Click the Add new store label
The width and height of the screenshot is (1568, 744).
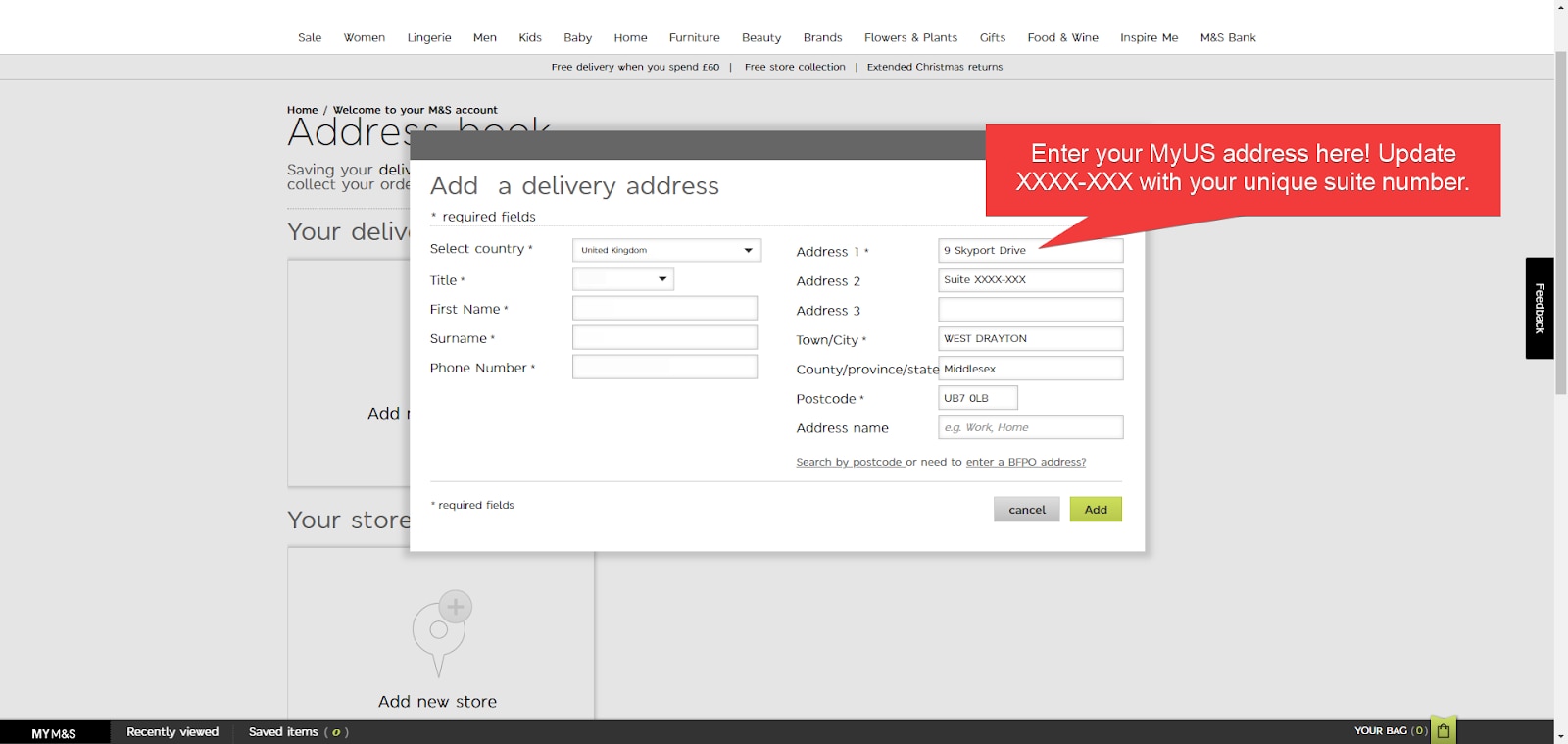click(437, 702)
